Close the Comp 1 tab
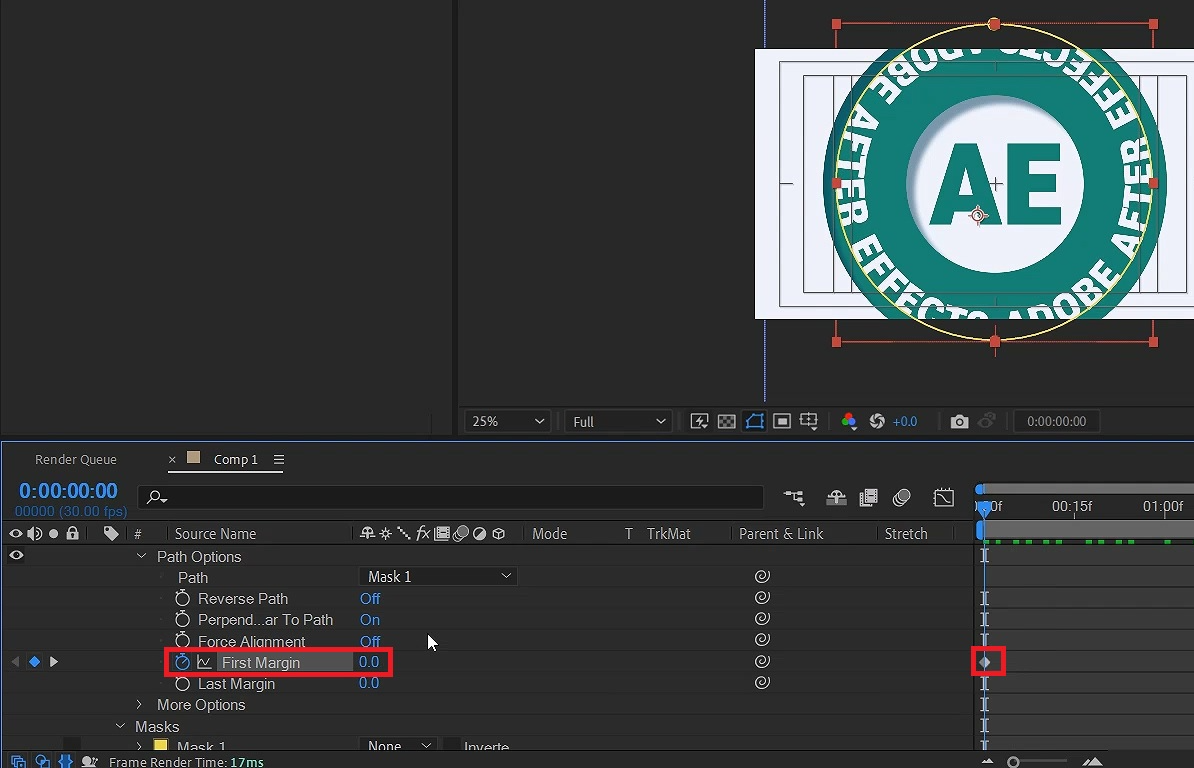 (172, 459)
